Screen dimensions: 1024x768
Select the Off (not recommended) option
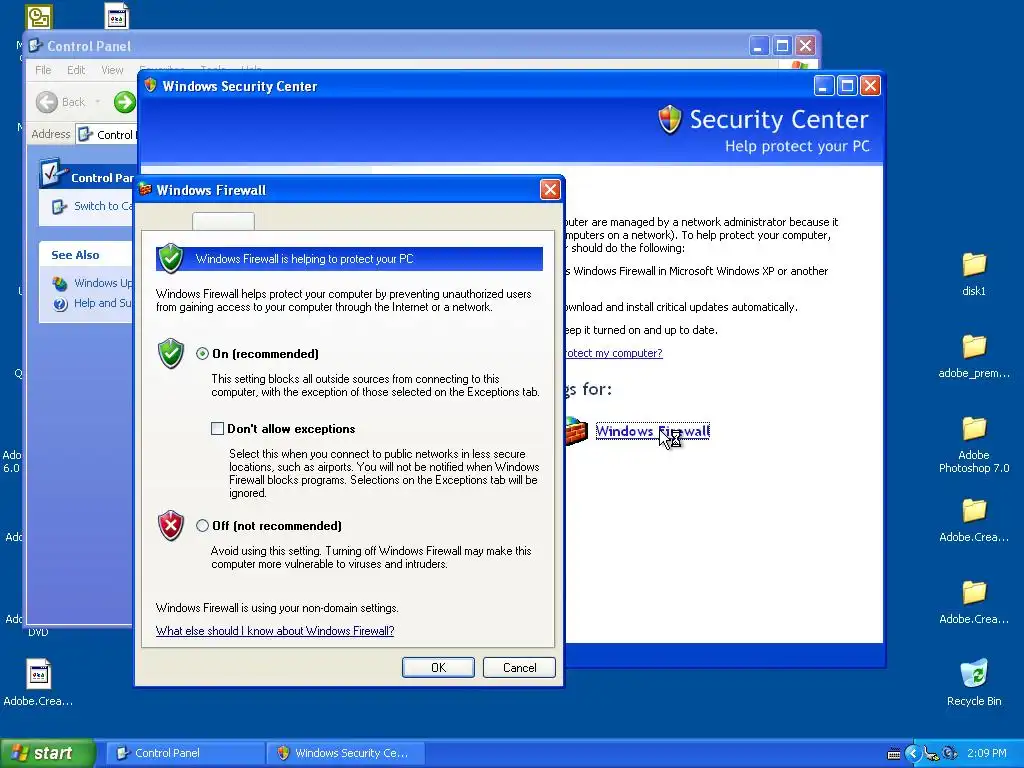coord(202,526)
